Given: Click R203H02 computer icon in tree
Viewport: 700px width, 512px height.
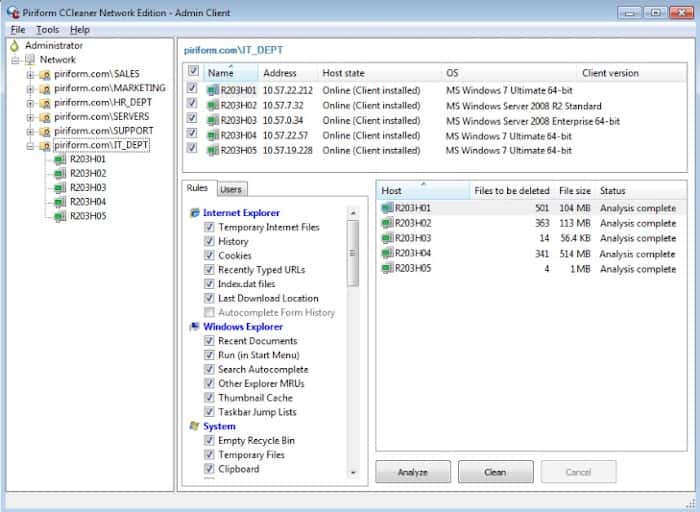Looking at the screenshot, I should click(x=60, y=174).
